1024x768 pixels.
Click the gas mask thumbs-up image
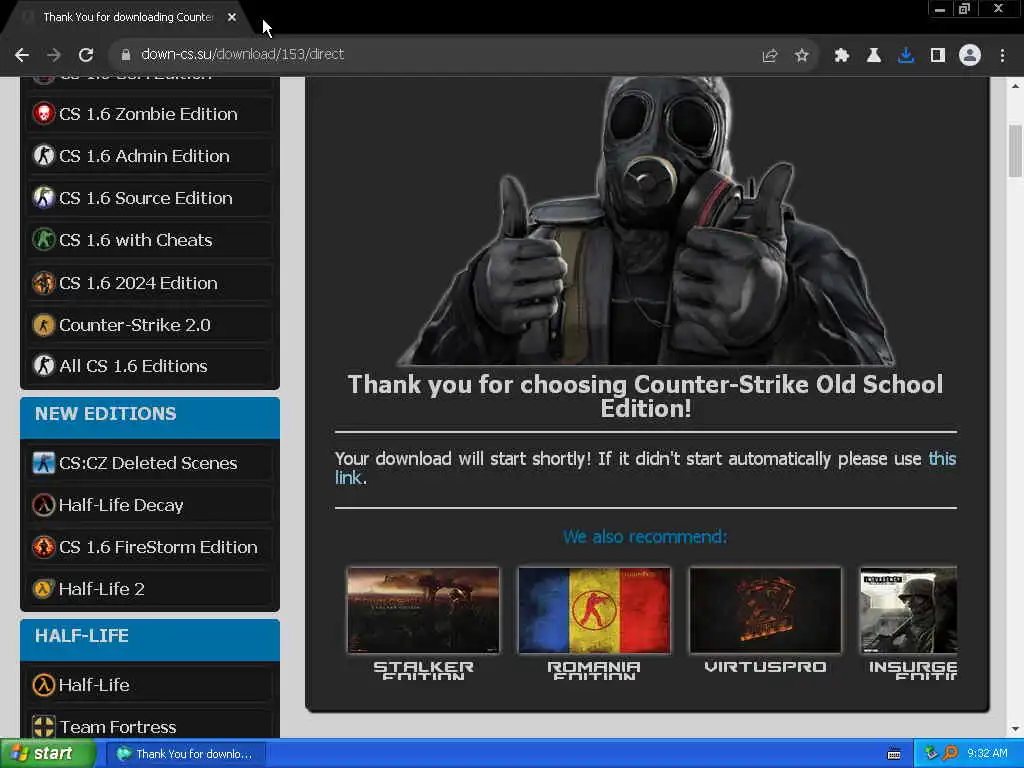pos(645,221)
